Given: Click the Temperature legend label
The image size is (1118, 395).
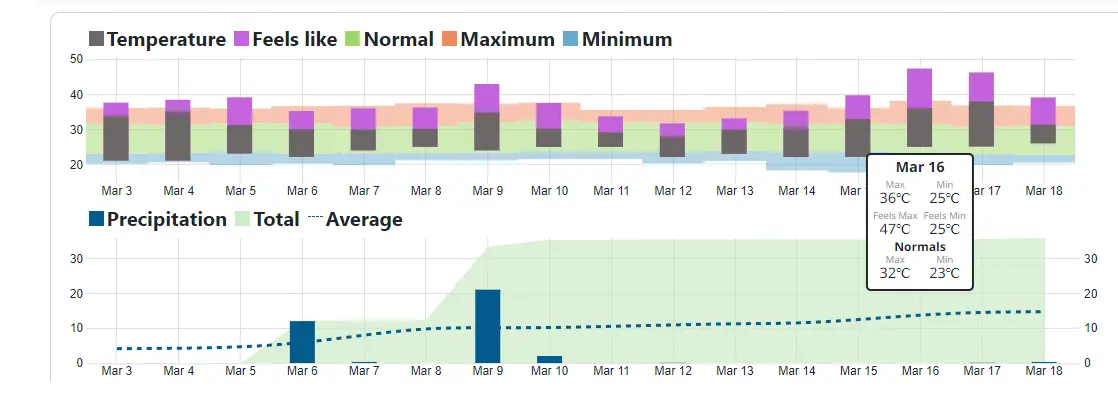Looking at the screenshot, I should tap(166, 39).
